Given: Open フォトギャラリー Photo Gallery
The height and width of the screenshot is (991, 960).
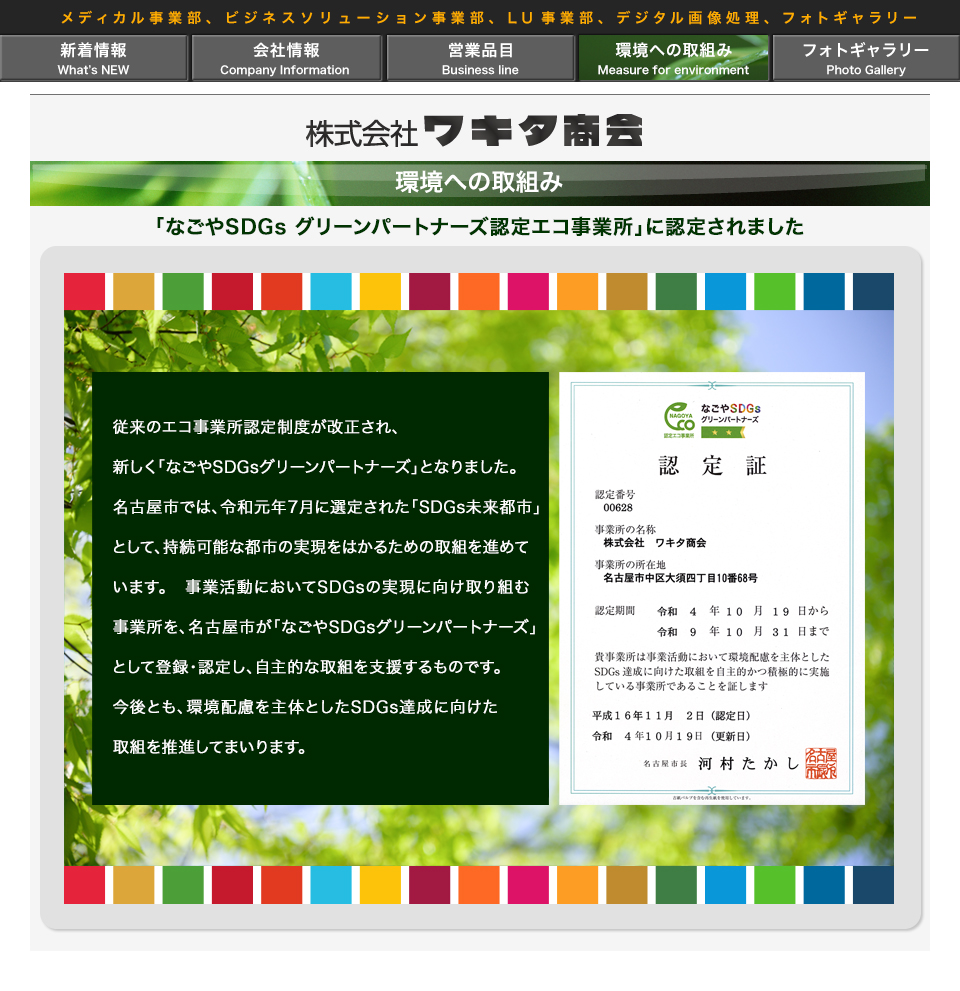Looking at the screenshot, I should (x=866, y=59).
